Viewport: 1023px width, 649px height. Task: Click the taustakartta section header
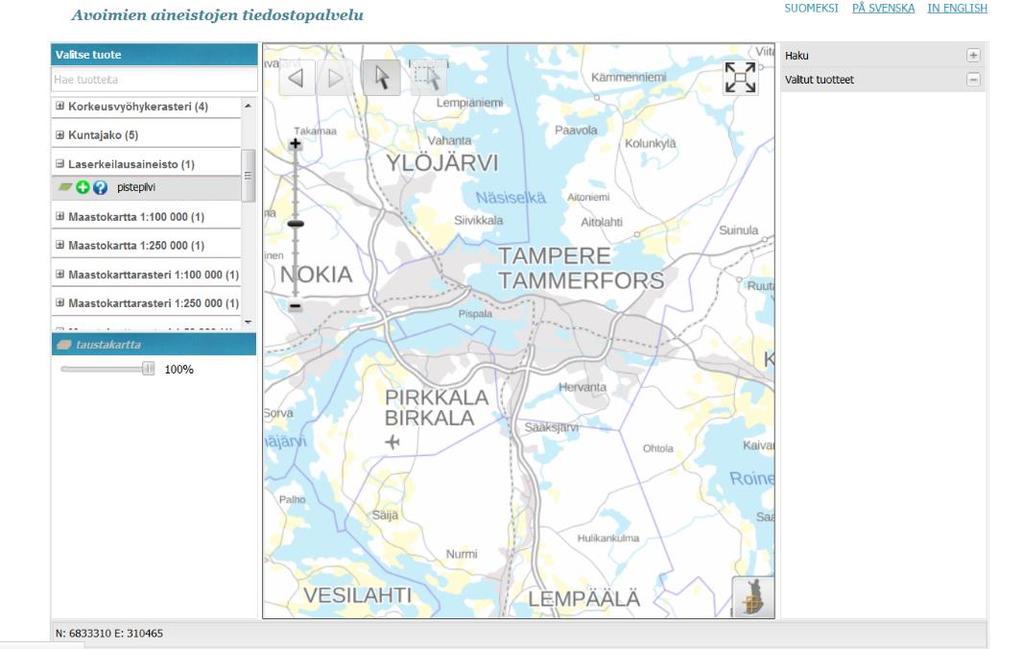(154, 344)
